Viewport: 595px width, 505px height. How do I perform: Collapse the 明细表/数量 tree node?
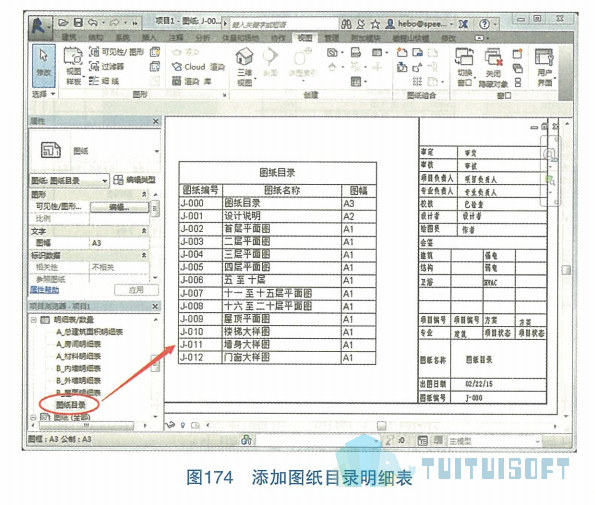pyautogui.click(x=34, y=320)
